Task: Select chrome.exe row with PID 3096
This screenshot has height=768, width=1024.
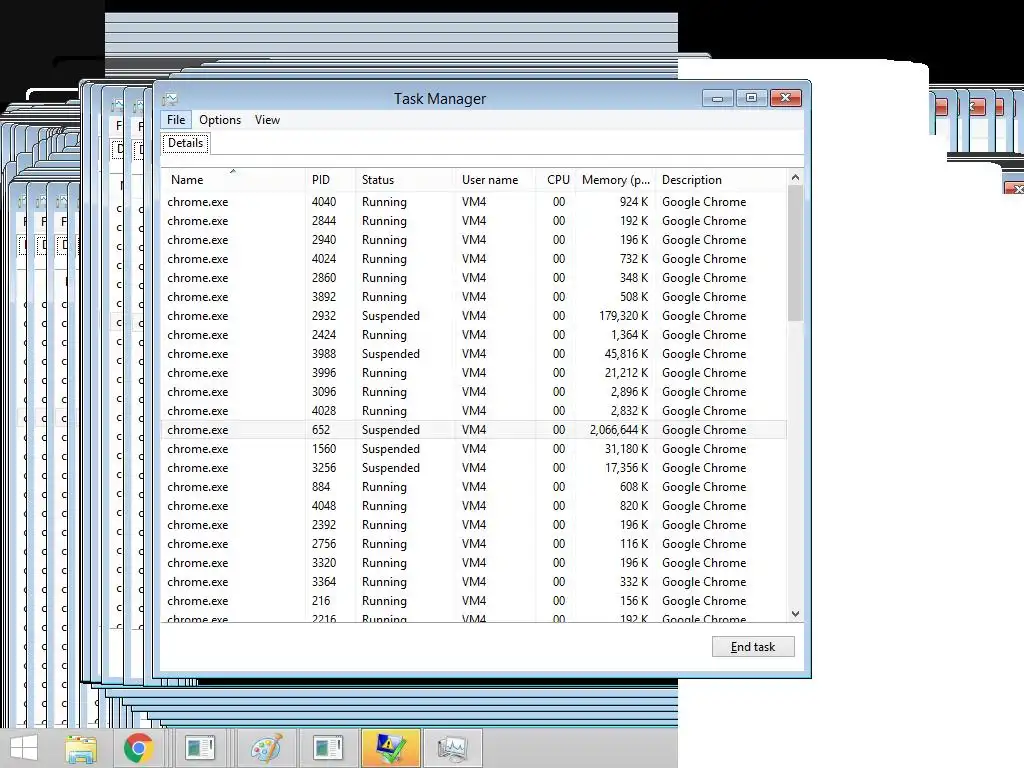Action: (x=473, y=392)
